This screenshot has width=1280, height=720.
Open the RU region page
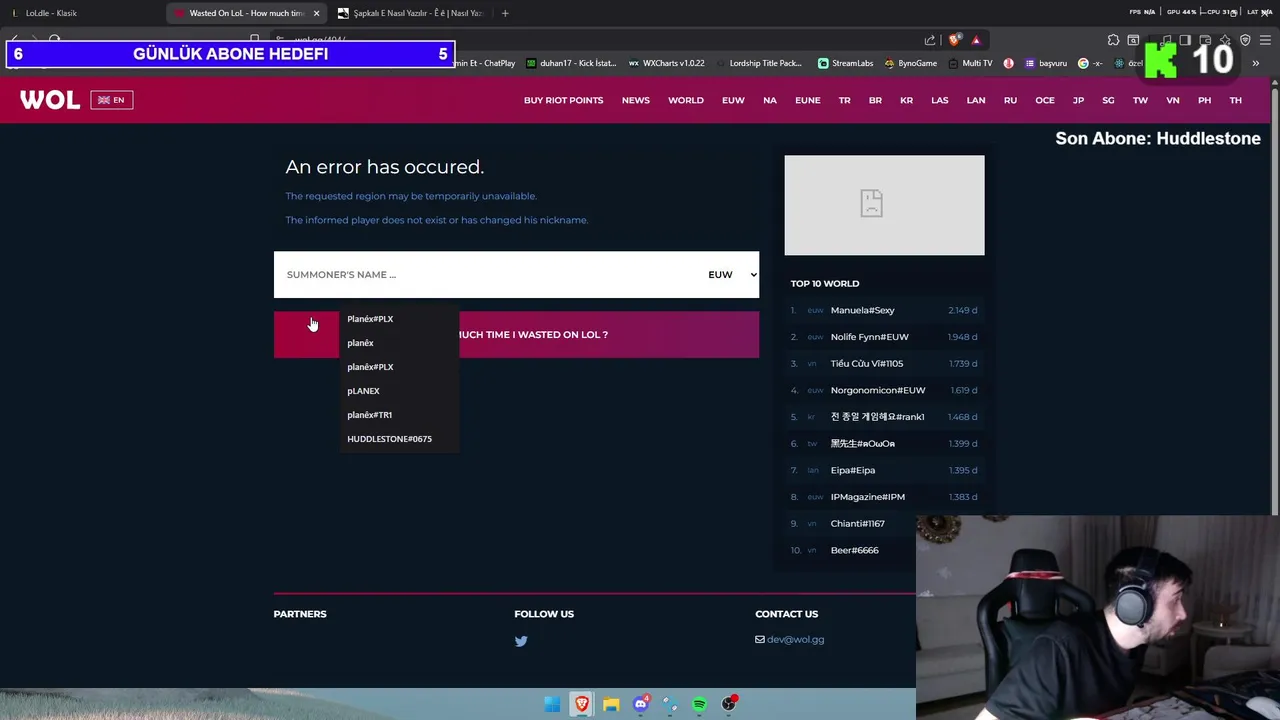coord(1010,100)
